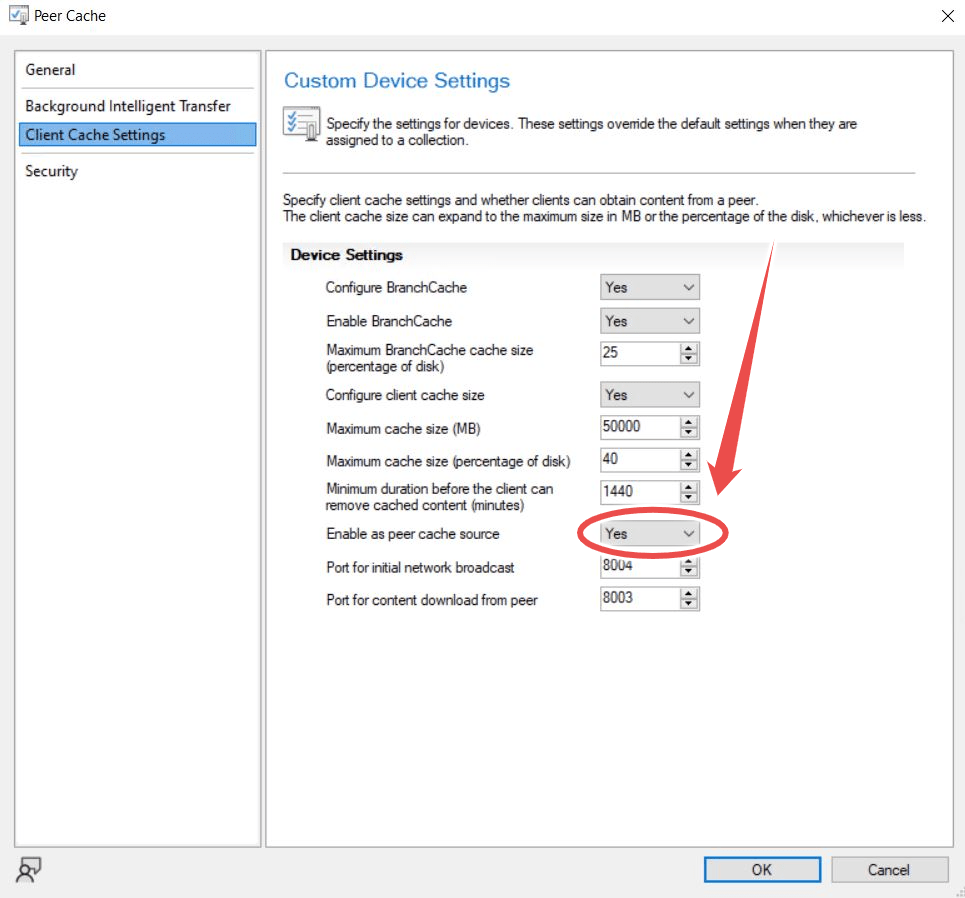Open the Configure client cache size dropdown
This screenshot has height=898, width=965.
click(x=649, y=395)
